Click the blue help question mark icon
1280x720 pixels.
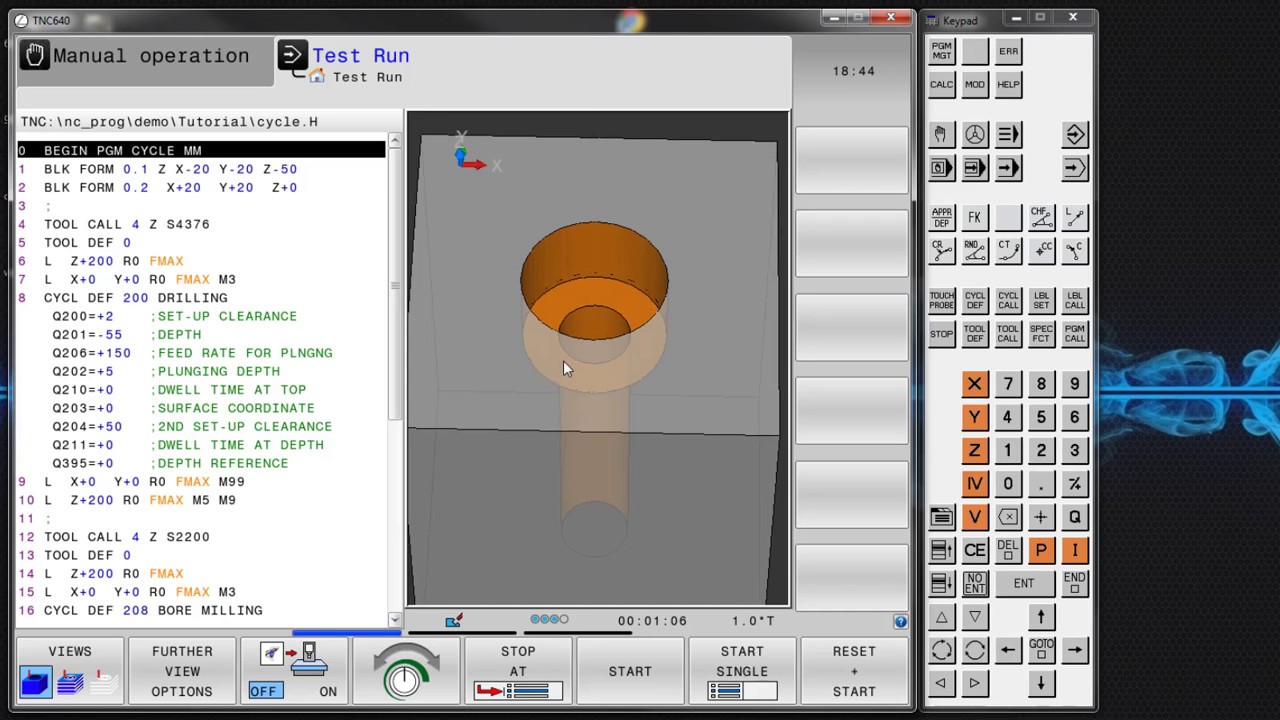(900, 622)
